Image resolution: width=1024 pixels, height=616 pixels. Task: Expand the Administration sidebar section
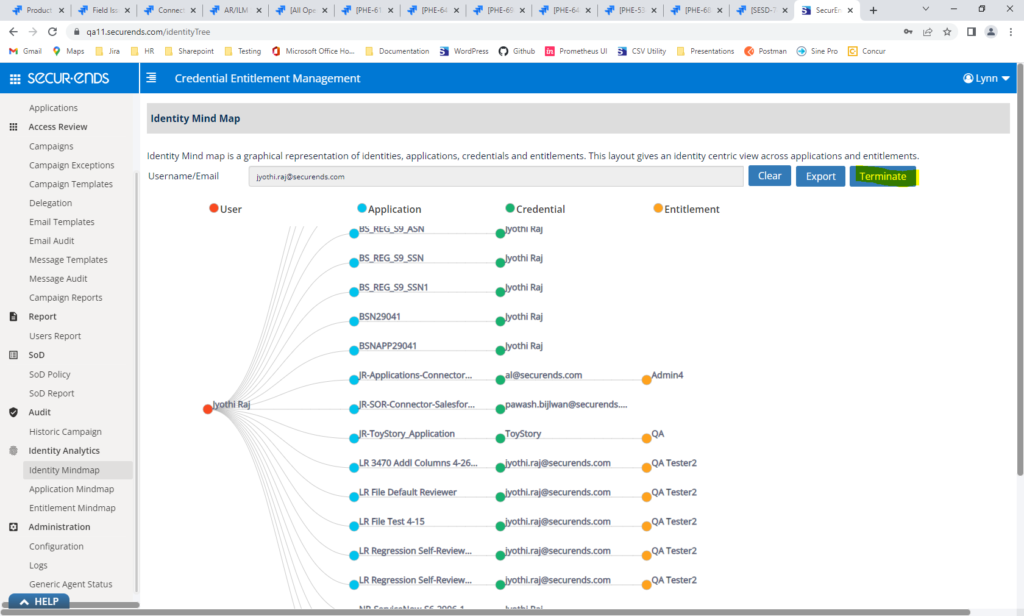(x=59, y=527)
